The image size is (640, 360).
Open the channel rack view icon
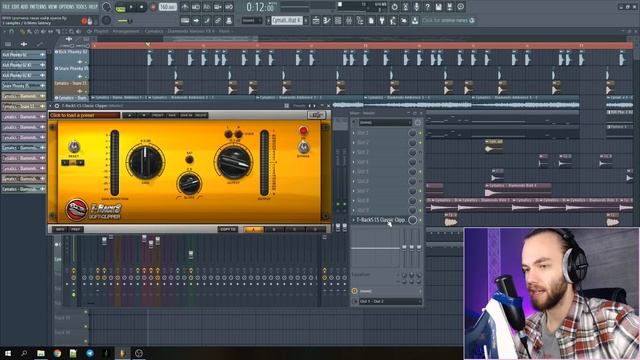pos(338,20)
